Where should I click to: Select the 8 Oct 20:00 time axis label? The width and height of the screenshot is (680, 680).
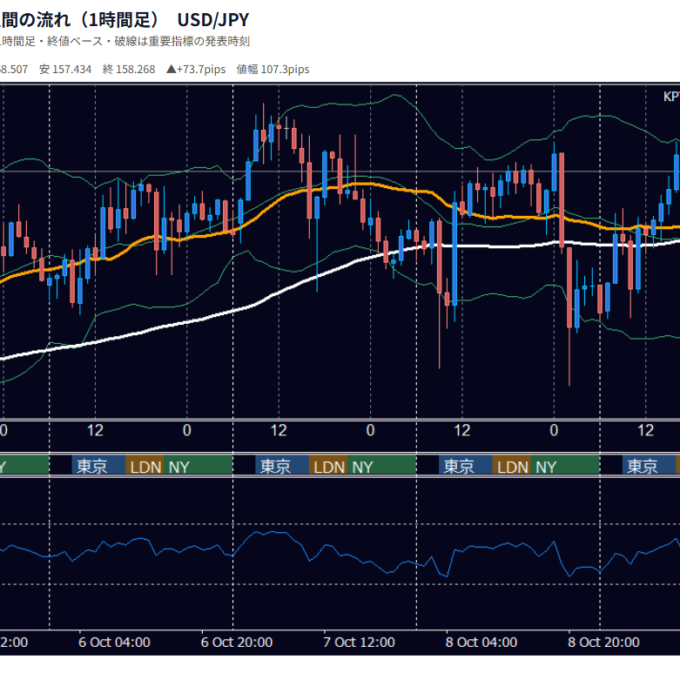604,642
